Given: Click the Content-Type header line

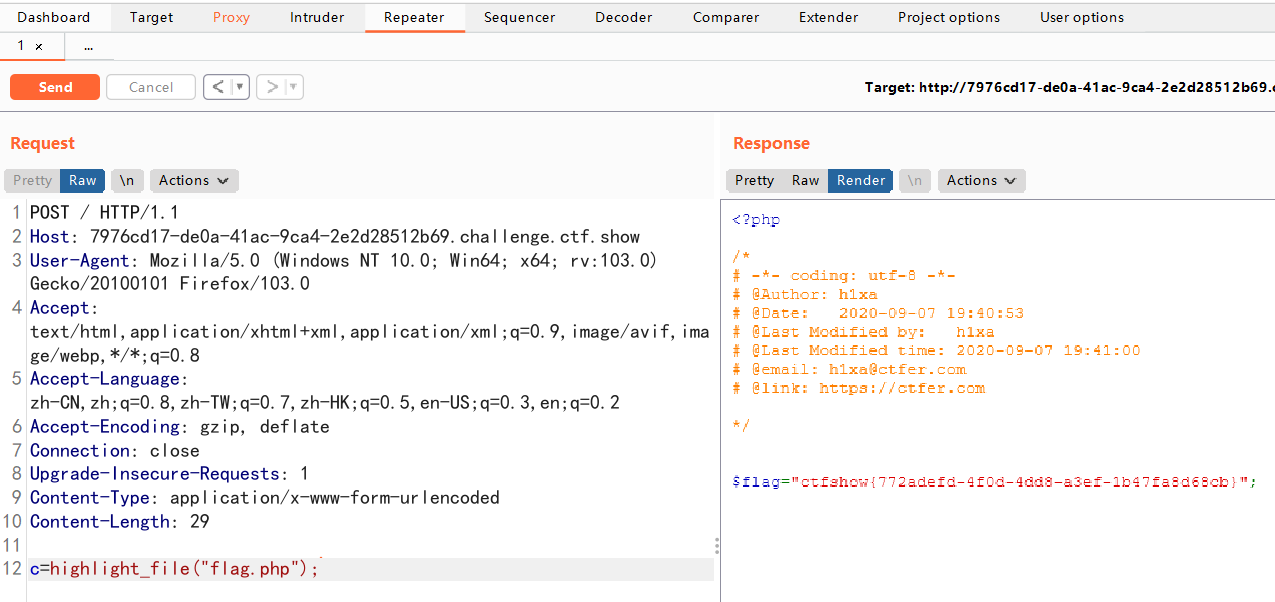Looking at the screenshot, I should 265,497.
